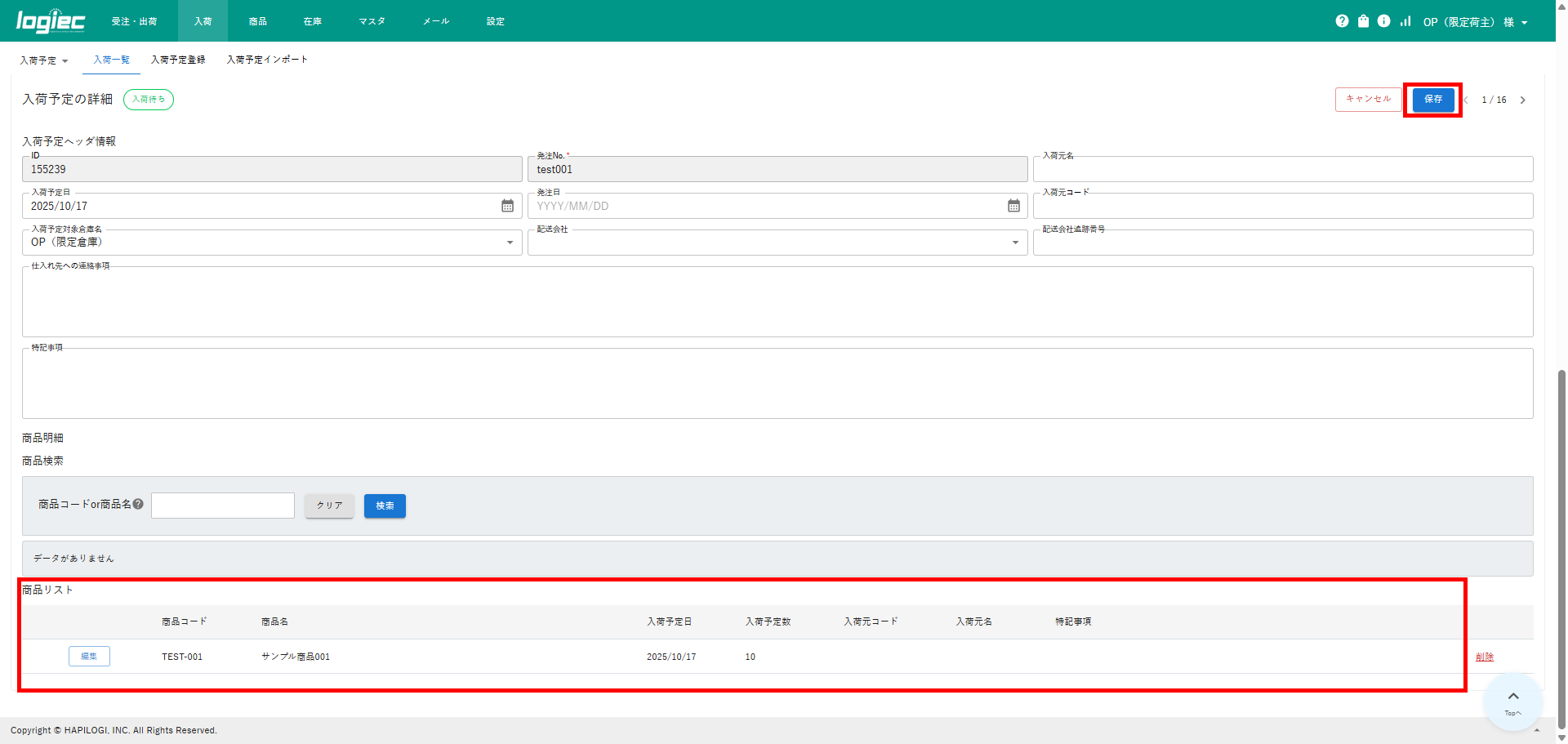Click the 商品コードor商品名 search input field
This screenshot has height=744, width=1568.
[x=222, y=506]
